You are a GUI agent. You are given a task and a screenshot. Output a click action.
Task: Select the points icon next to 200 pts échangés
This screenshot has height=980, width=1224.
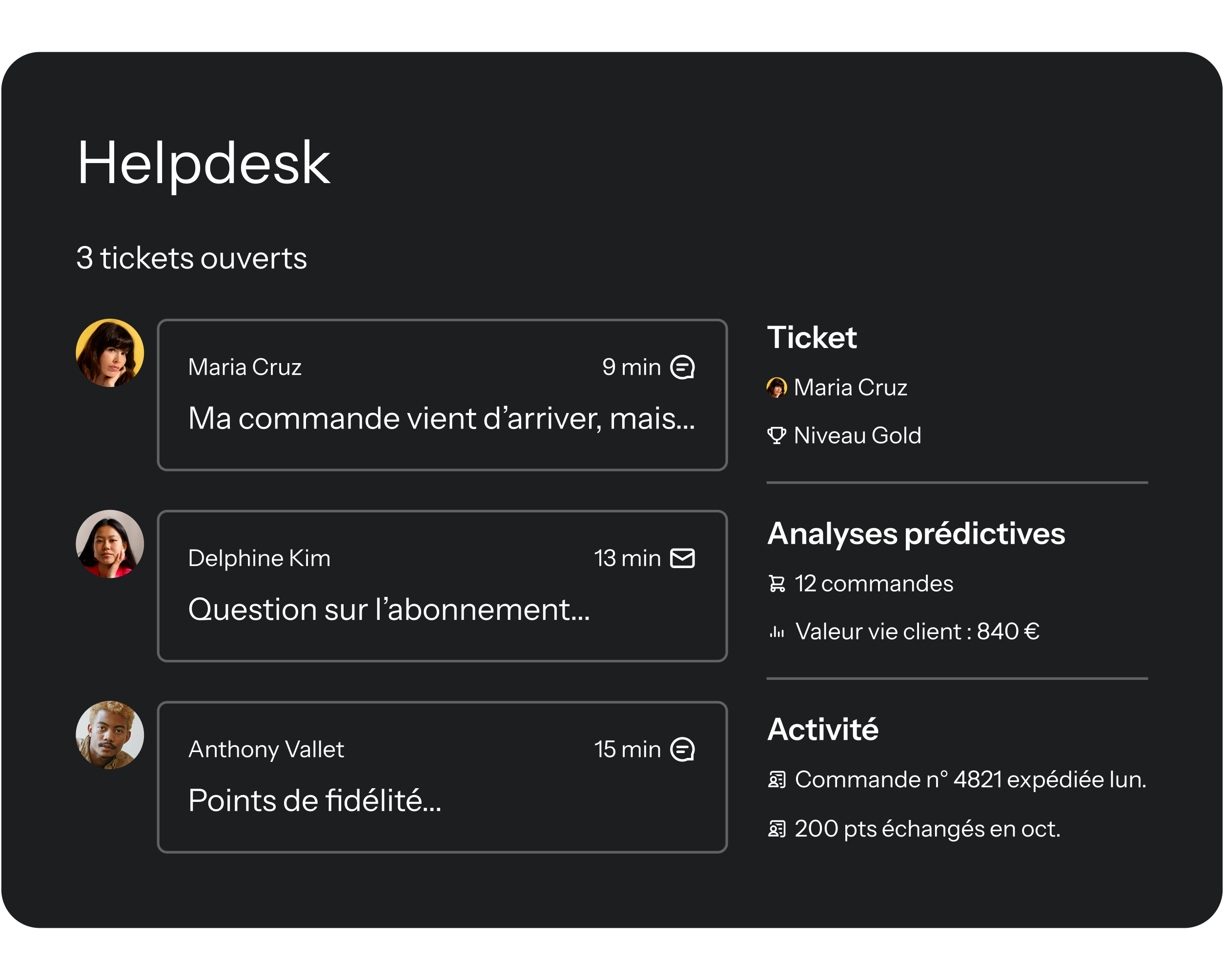click(777, 829)
